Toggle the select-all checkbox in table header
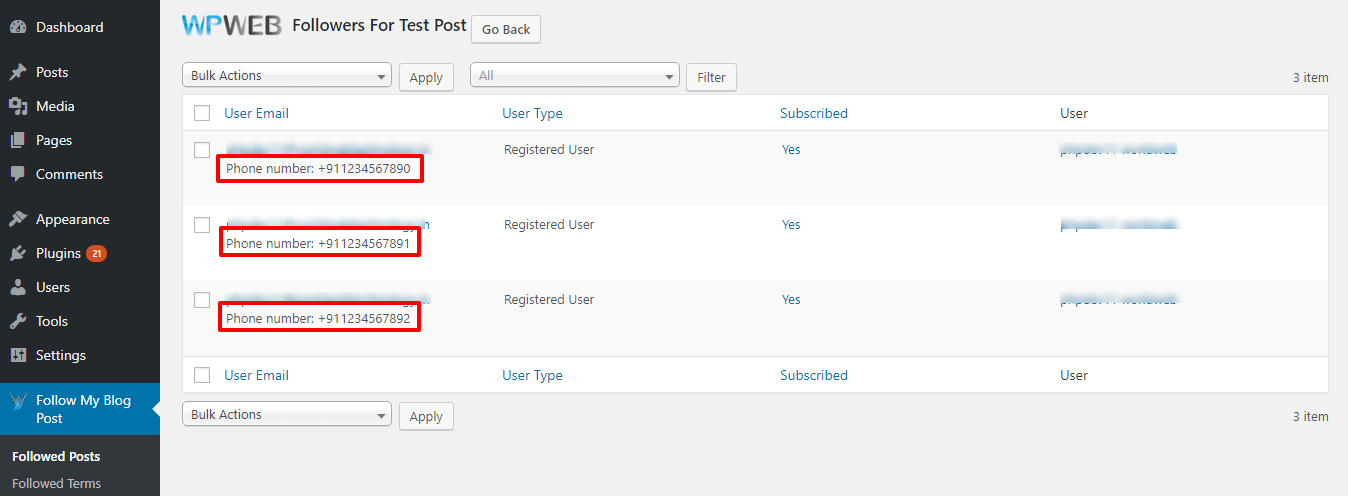Viewport: 1348px width, 496px height. tap(202, 113)
